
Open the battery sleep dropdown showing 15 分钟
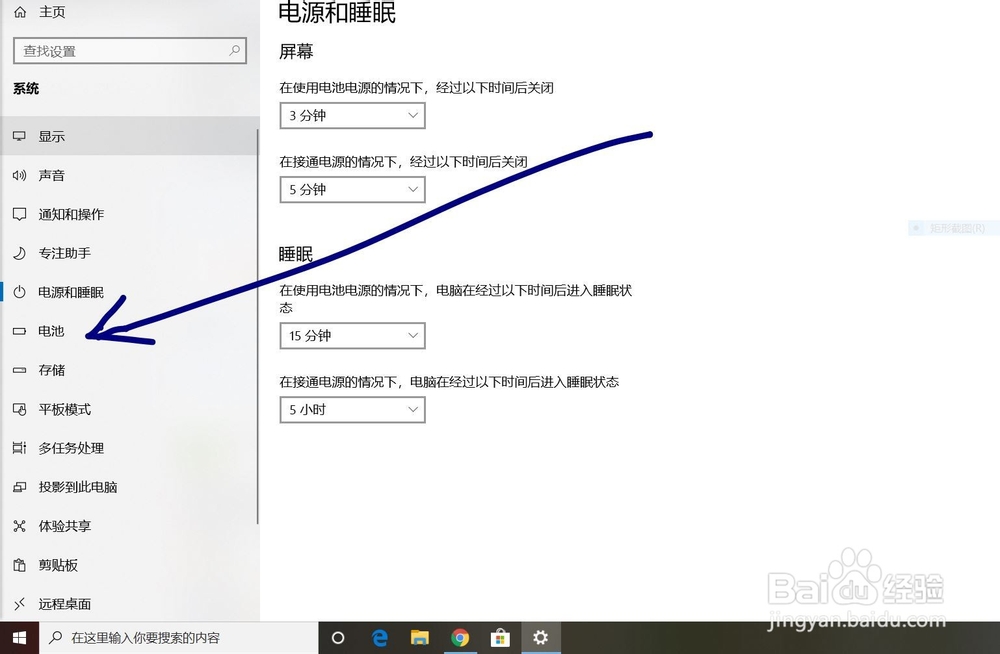tap(352, 335)
